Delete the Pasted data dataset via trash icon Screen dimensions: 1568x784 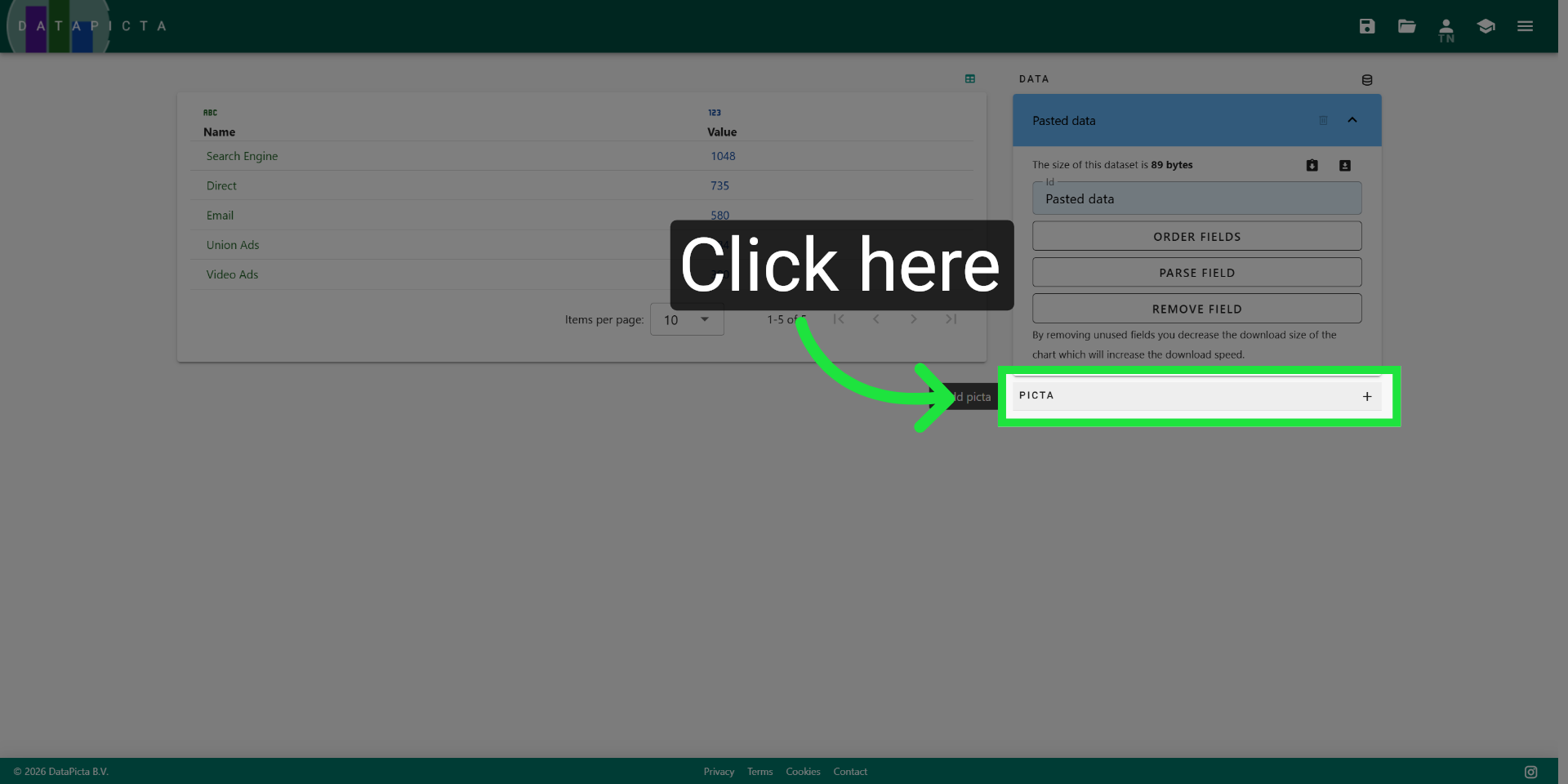pos(1323,120)
